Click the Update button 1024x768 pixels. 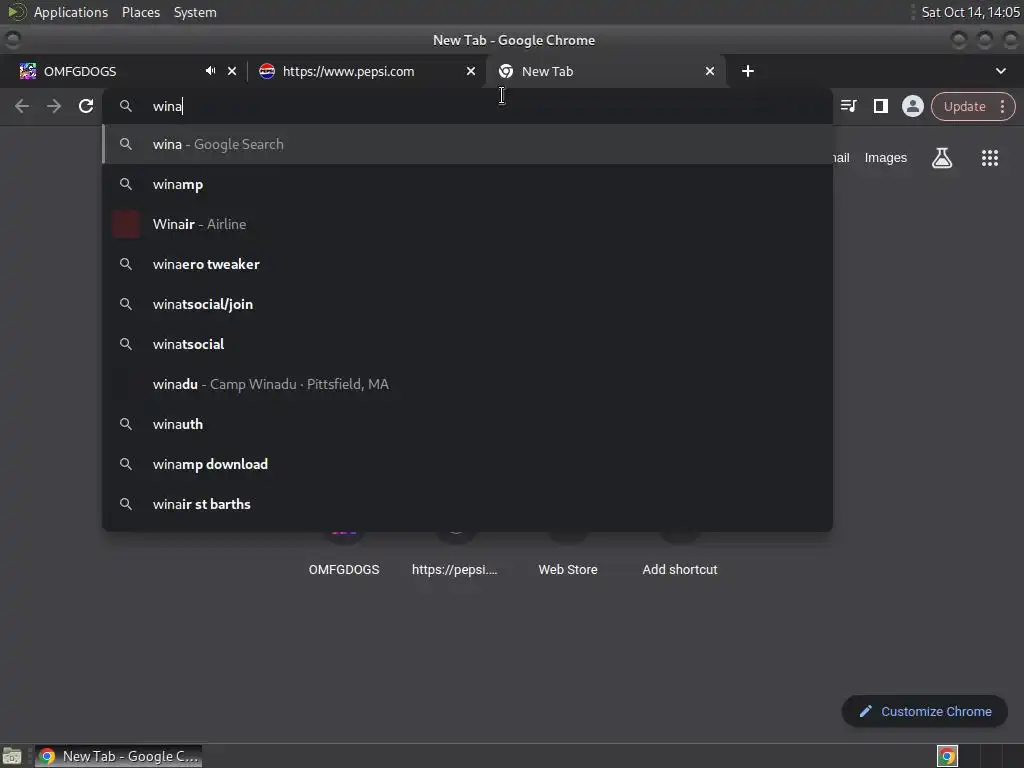pos(964,106)
